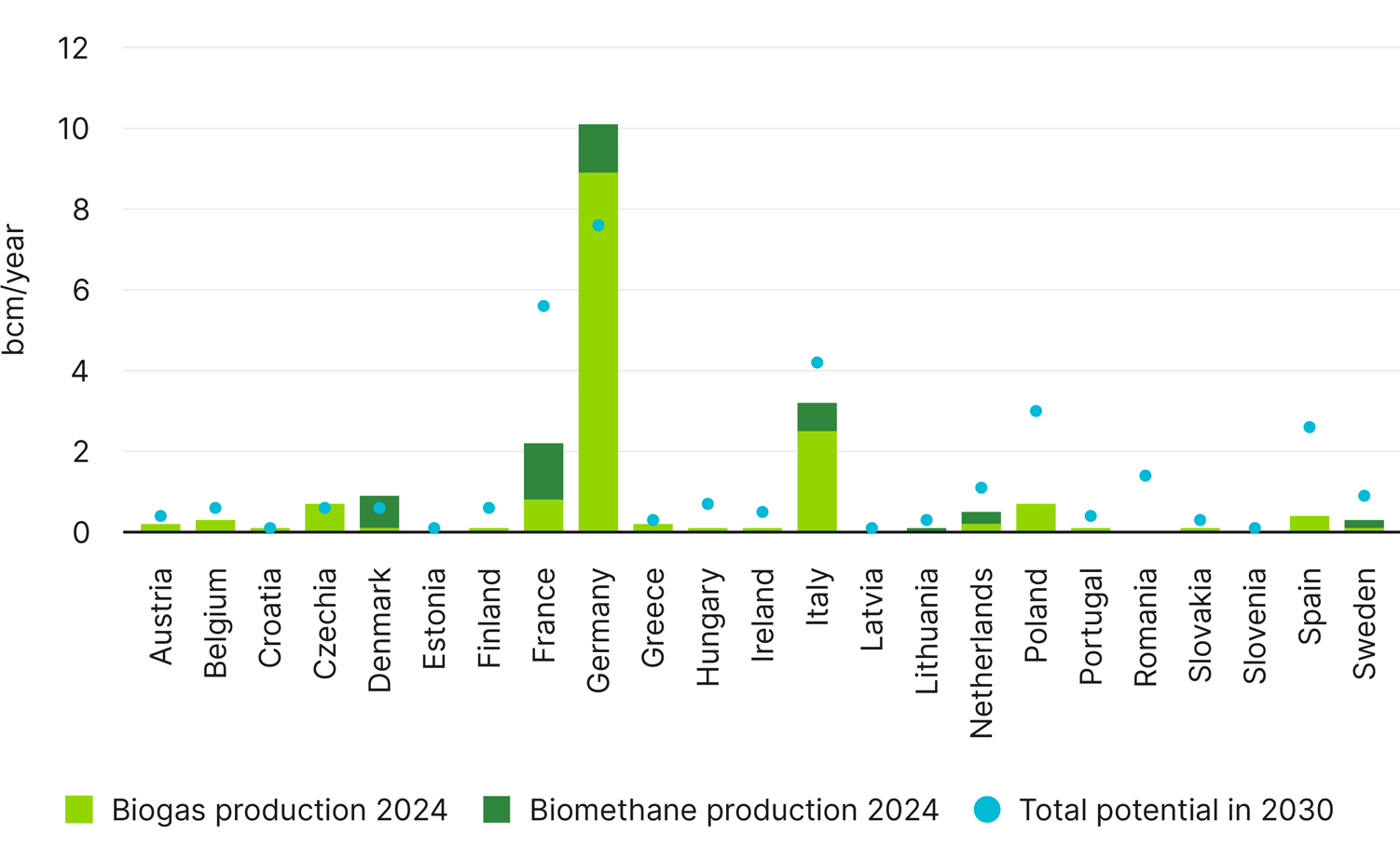Click Hungary's blue 2030 potential dot
The width and height of the screenshot is (1400, 861).
coord(707,504)
